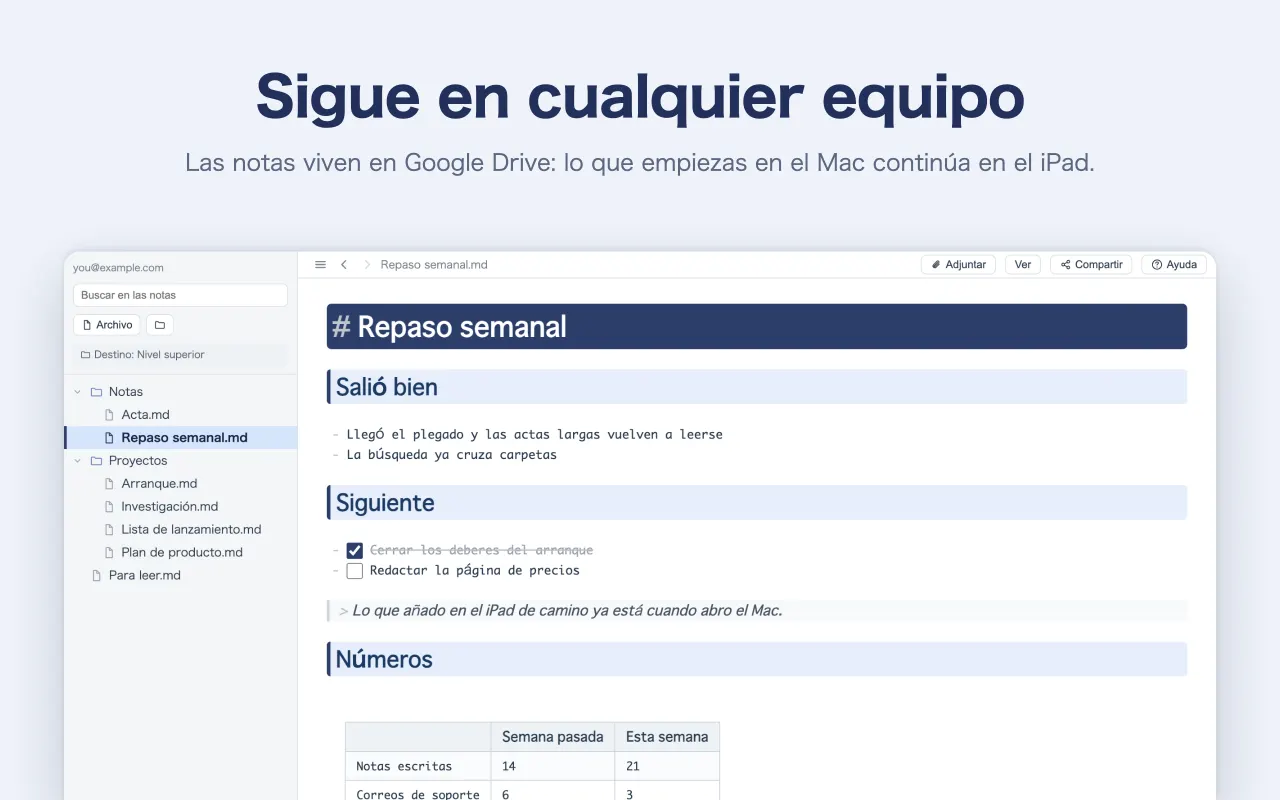Create a new note with Archivo button
The width and height of the screenshot is (1280, 800).
click(x=107, y=325)
